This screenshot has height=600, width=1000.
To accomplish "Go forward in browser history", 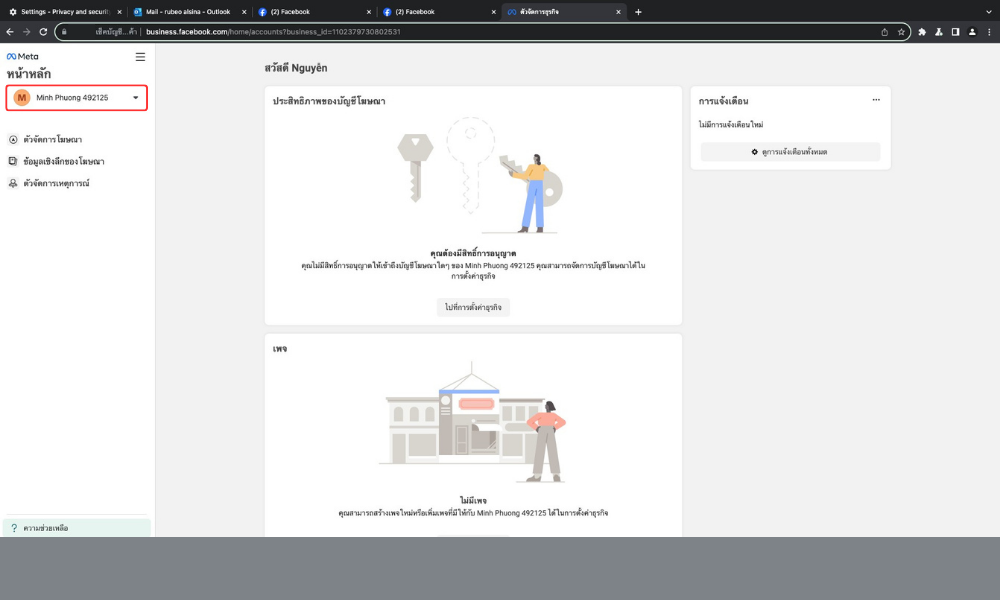I will point(26,32).
